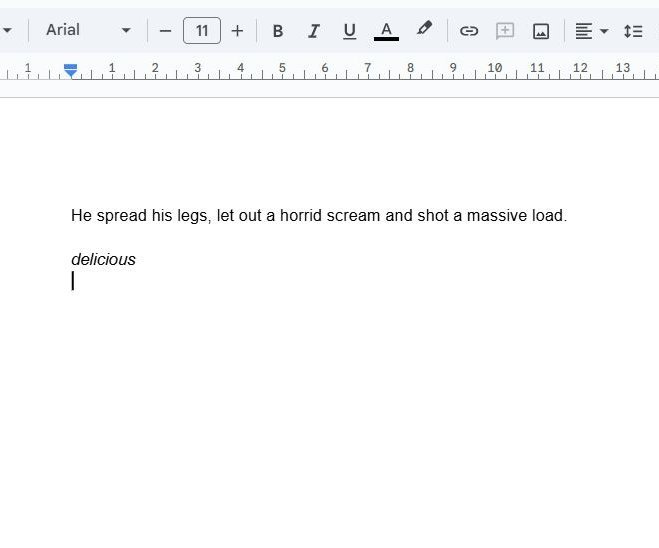Click the sentence starting "He spread his legs"
The image size is (659, 548).
(x=319, y=216)
